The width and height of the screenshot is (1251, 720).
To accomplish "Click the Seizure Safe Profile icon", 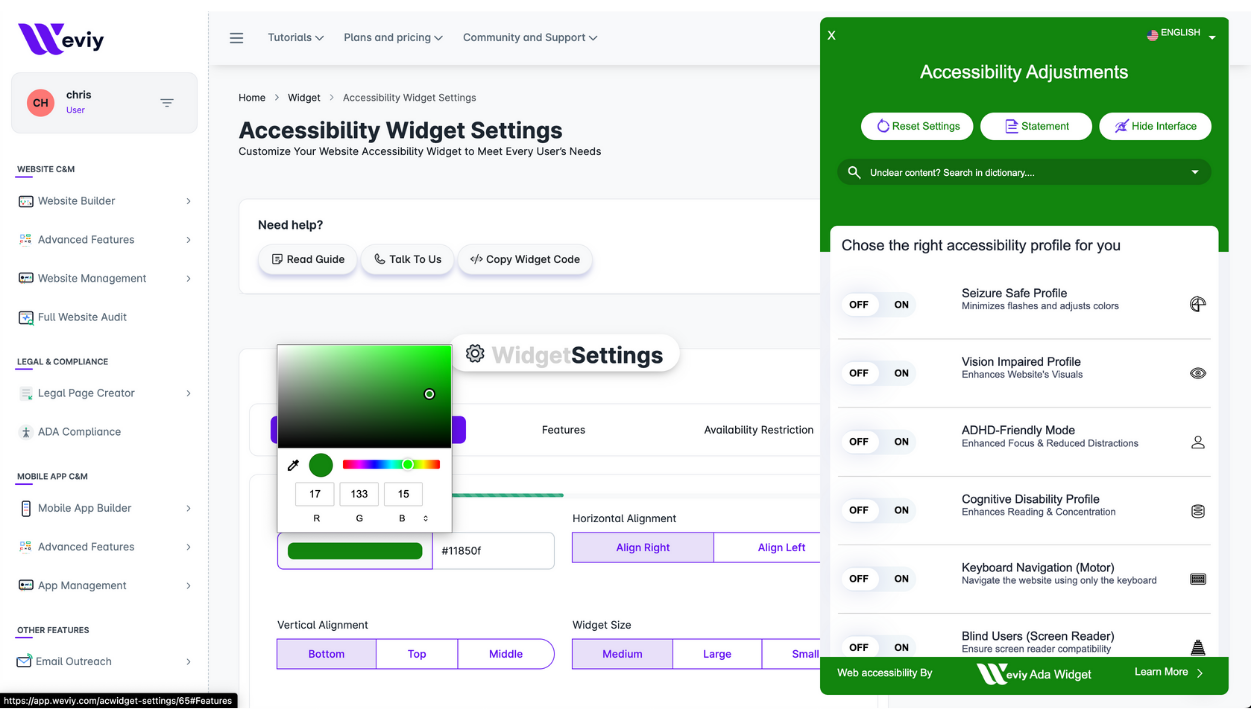I will coord(1197,304).
